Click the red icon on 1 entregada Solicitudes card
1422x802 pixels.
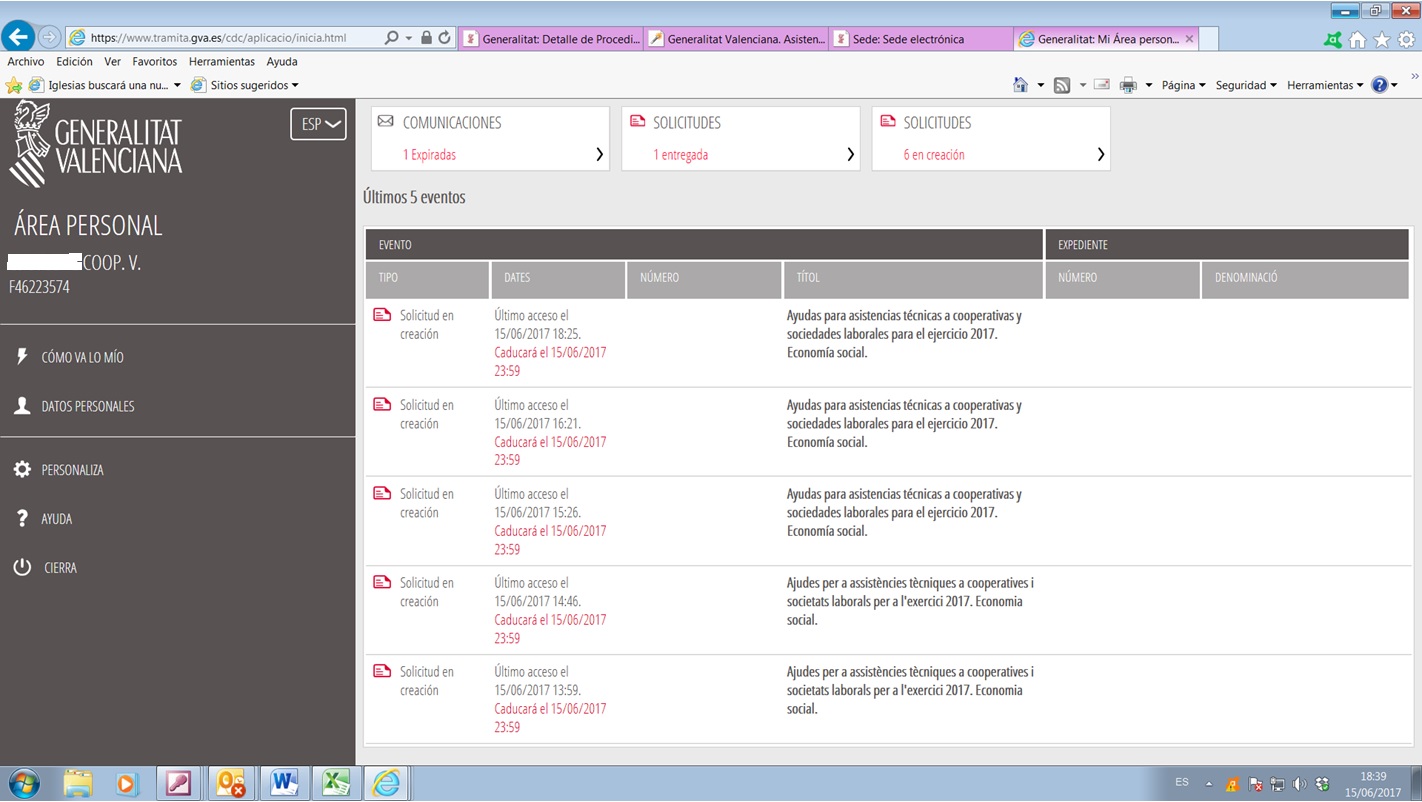coord(637,121)
